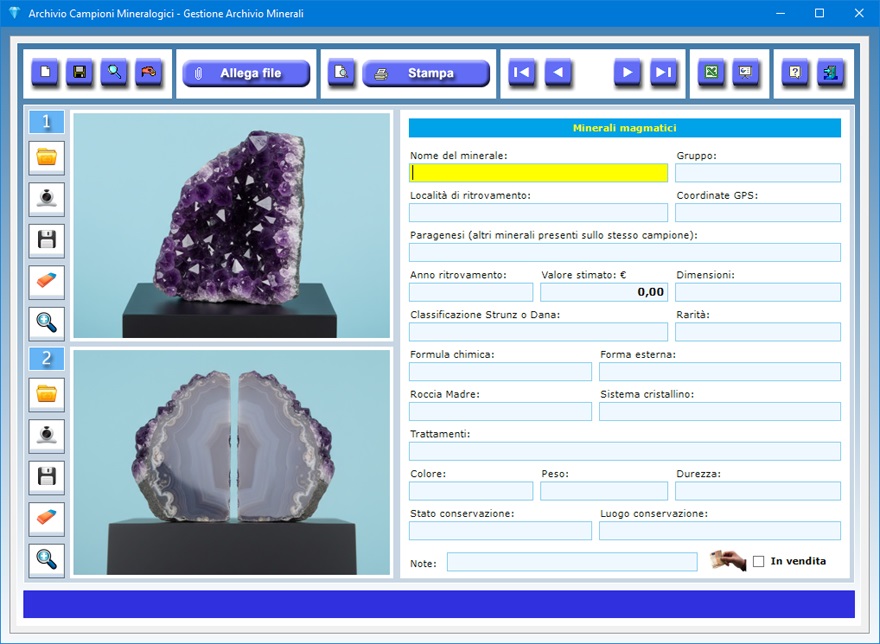Zoom image 2 with the magnifier icon
Image resolution: width=880 pixels, height=644 pixels.
[47, 560]
